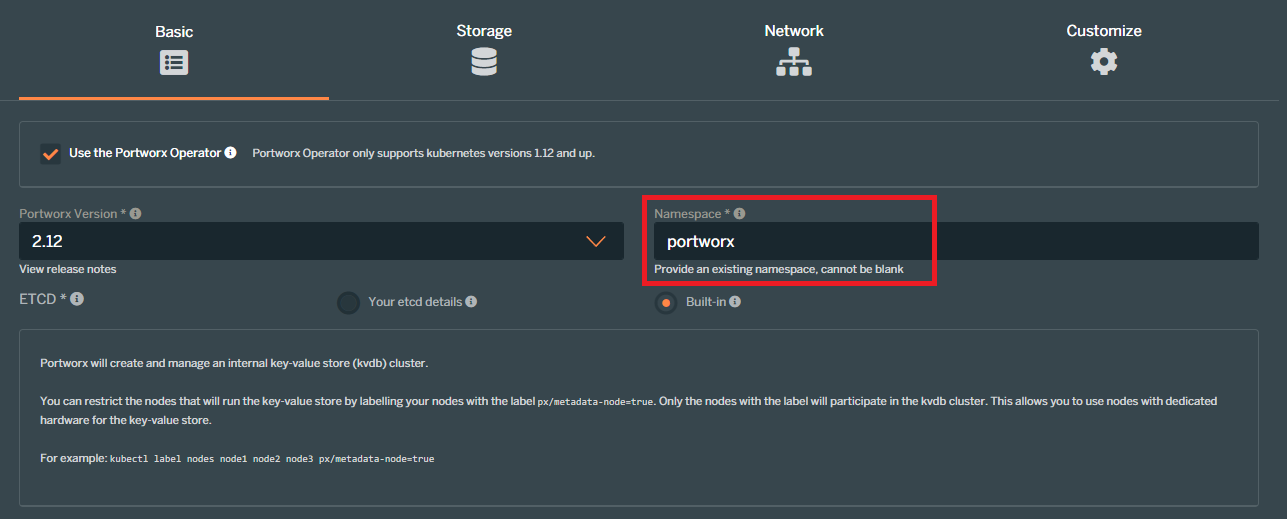
Task: Click the kubectl label nodes example command
Action: (x=272, y=458)
